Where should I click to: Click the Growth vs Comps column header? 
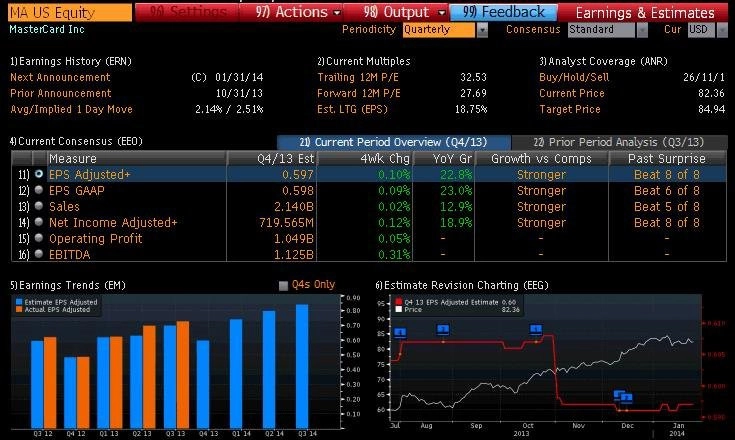tap(541, 159)
